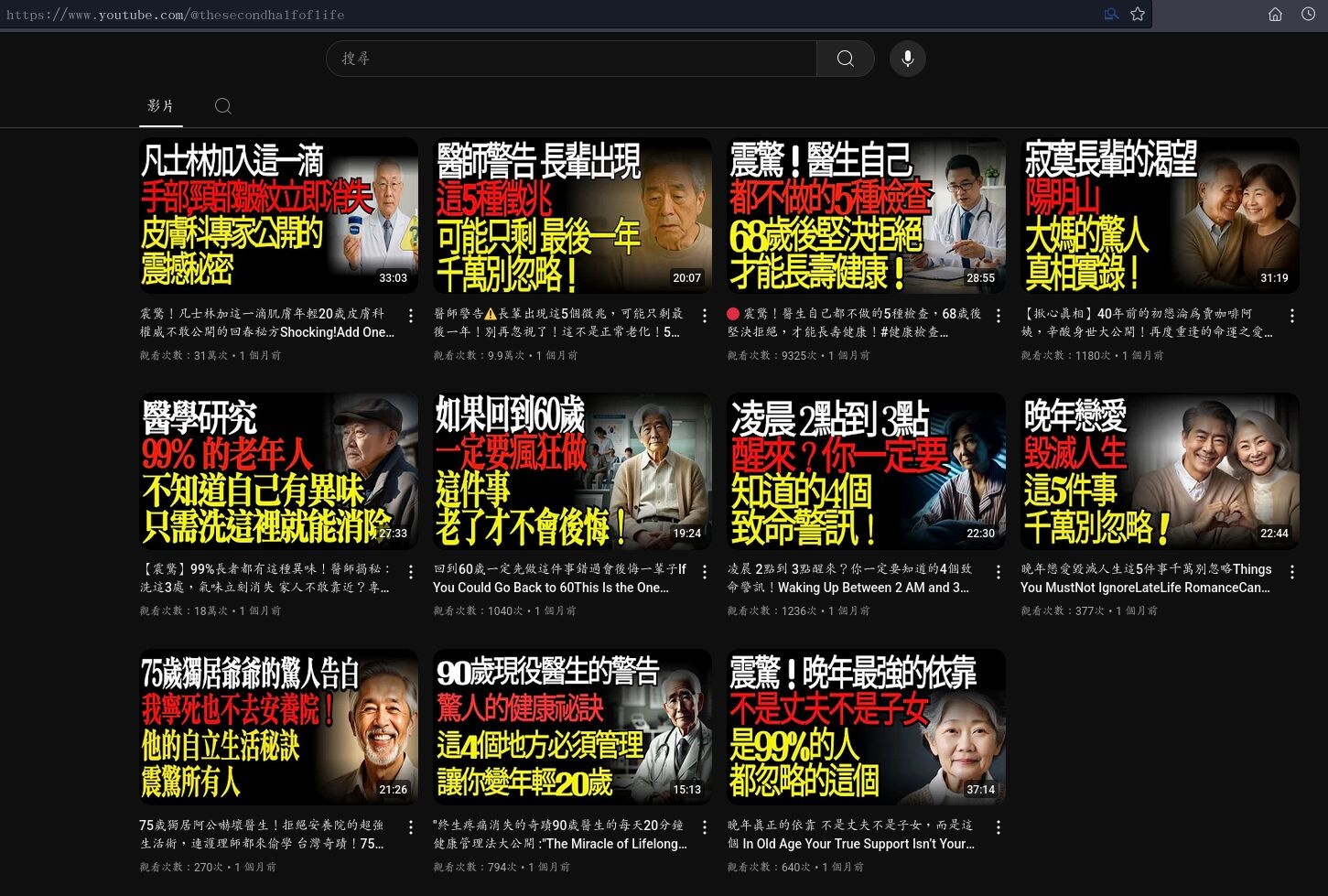Screen dimensions: 1328x896
Task: Open 如果回到60歲 thumbnail
Action: [x=572, y=471]
